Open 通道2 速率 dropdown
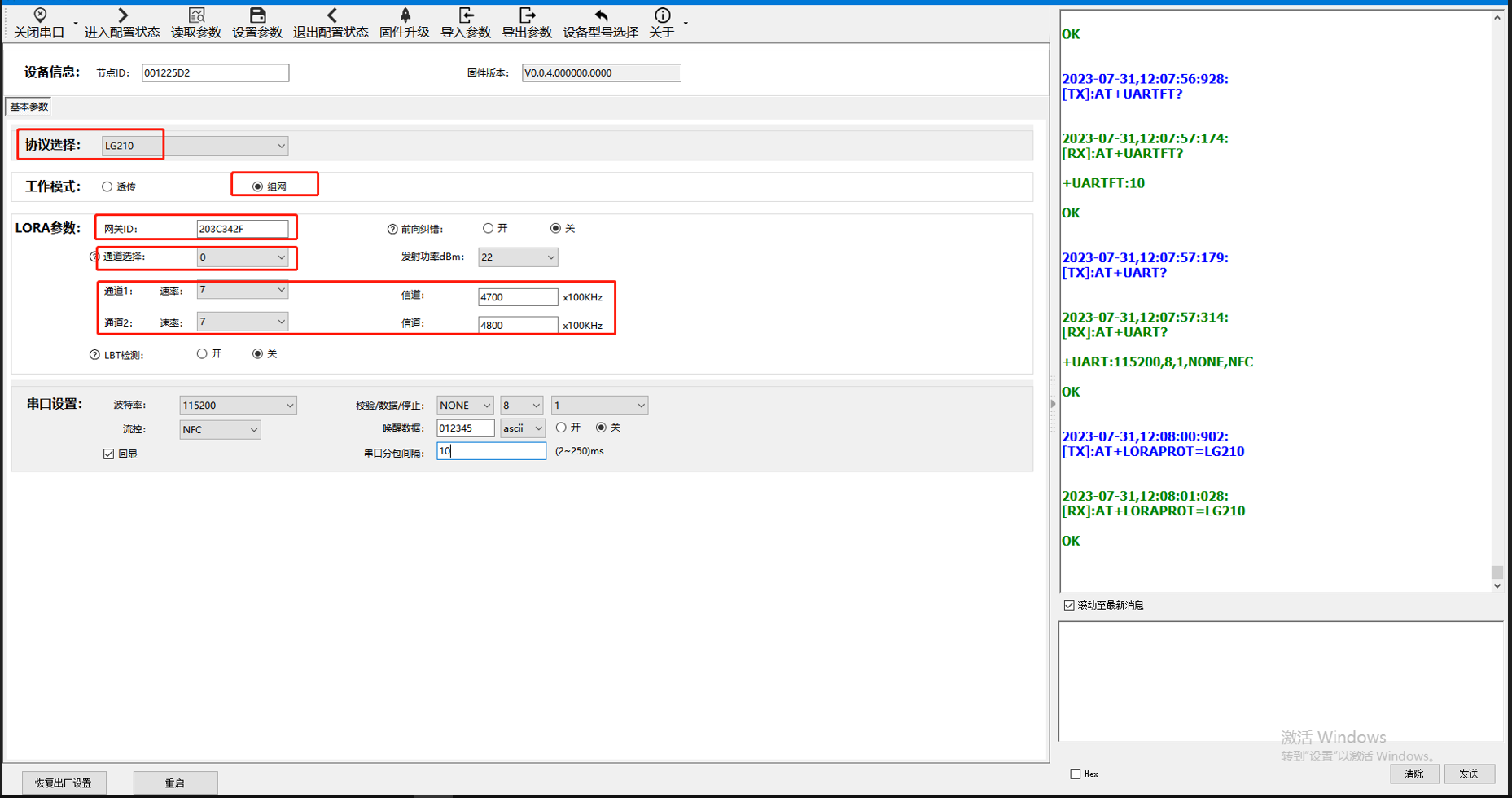1512x798 pixels. [x=243, y=322]
